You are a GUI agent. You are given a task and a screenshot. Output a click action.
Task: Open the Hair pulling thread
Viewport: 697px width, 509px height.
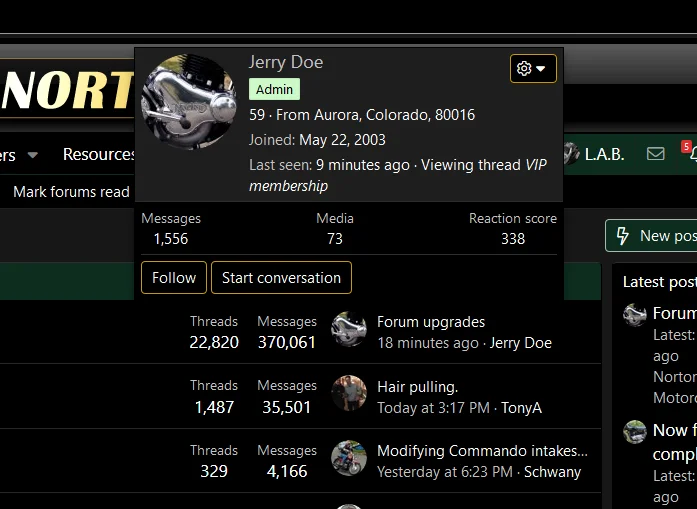[x=417, y=386]
